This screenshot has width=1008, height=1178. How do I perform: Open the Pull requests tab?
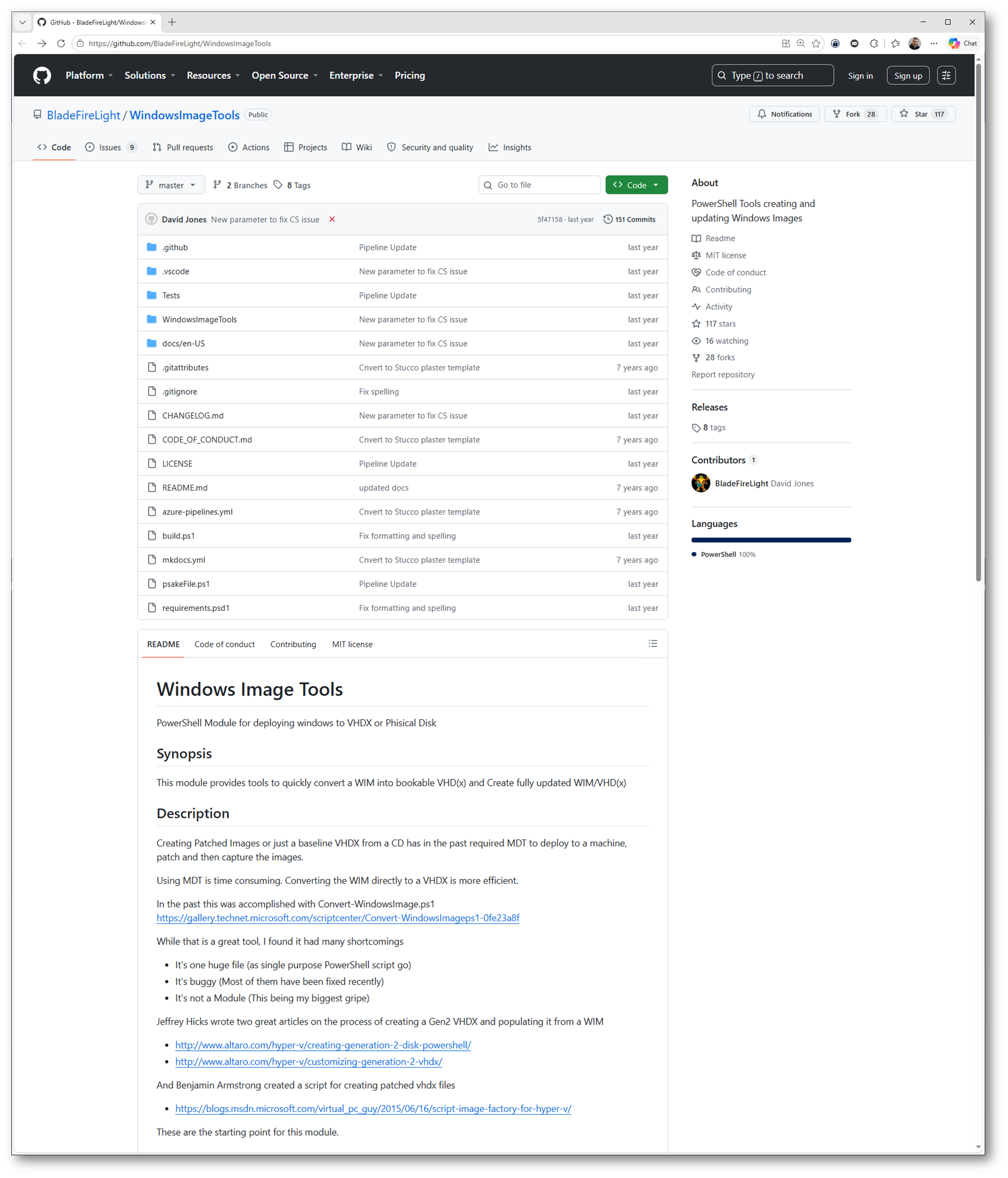183,147
